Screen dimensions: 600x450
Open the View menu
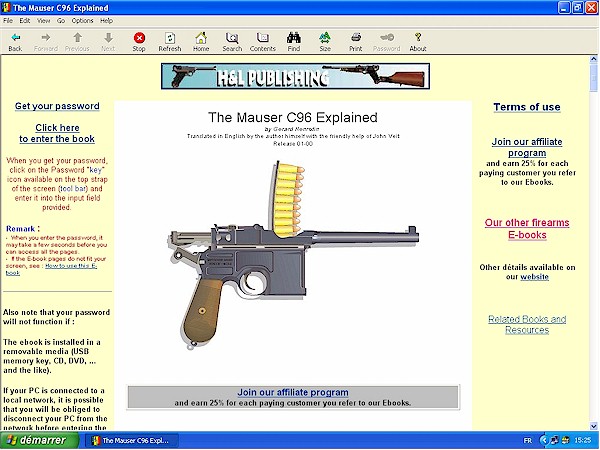pyautogui.click(x=43, y=21)
